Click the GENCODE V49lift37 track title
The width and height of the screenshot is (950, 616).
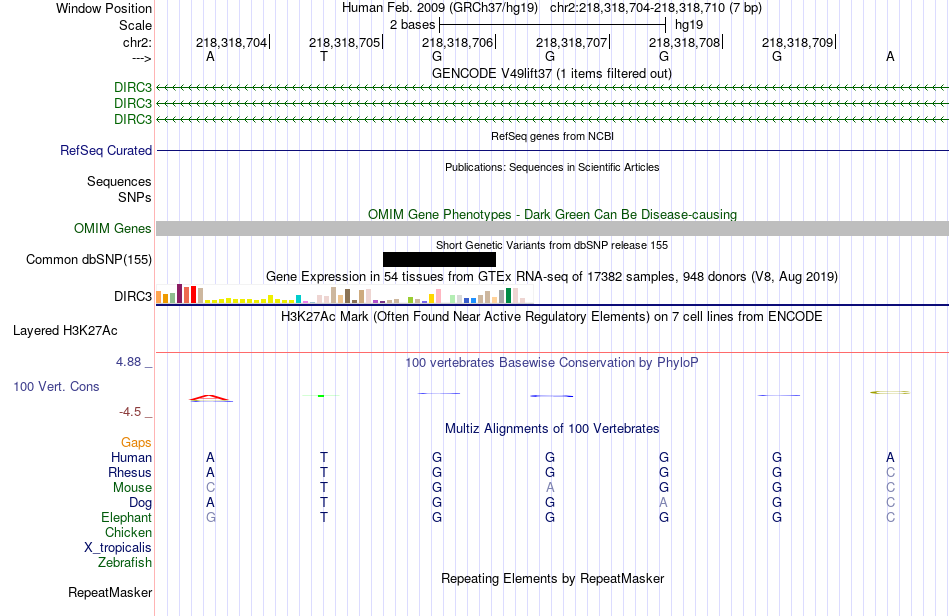point(552,73)
